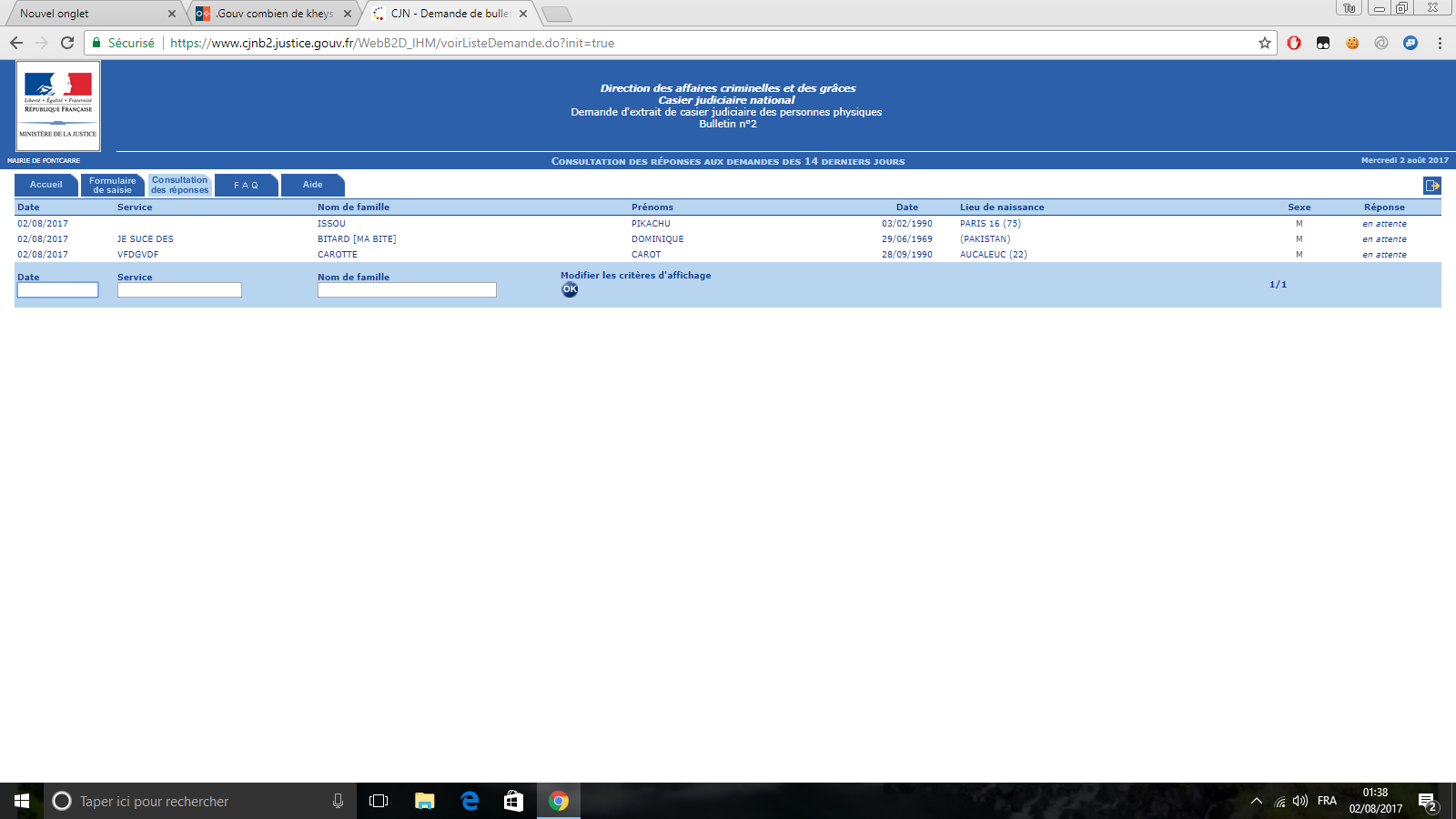The image size is (1456, 819).
Task: Open Microsoft Edge from the taskbar
Action: [x=470, y=801]
